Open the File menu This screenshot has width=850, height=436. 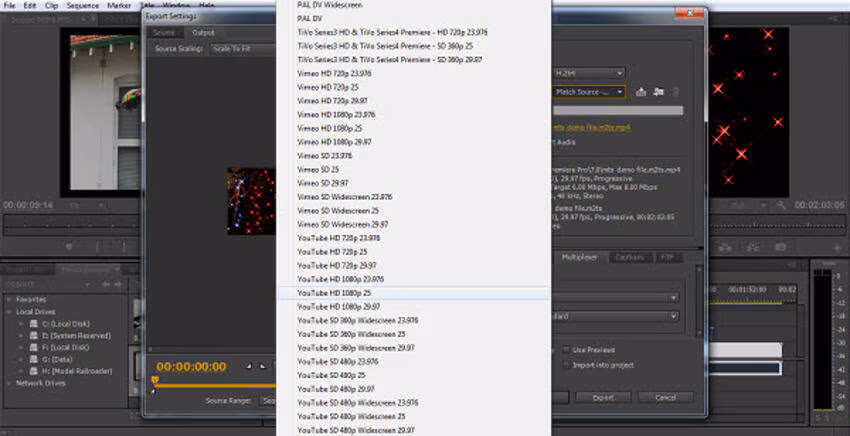(x=9, y=5)
